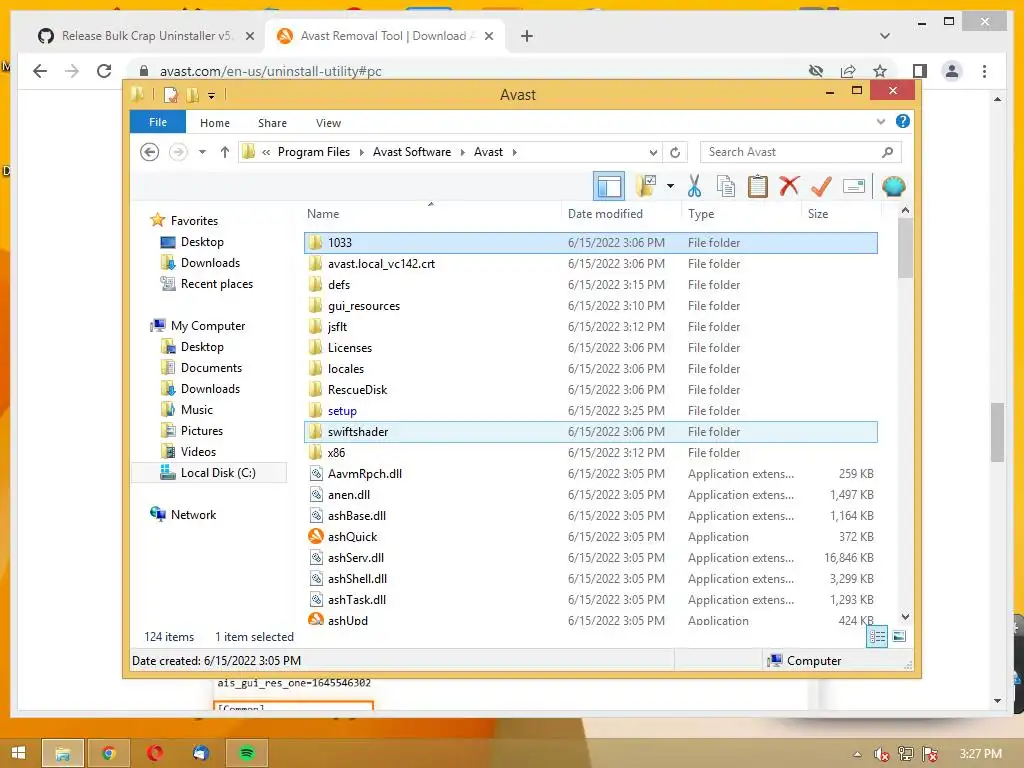Viewport: 1024px width, 768px height.
Task: Open Windows Start button
Action: 18,753
